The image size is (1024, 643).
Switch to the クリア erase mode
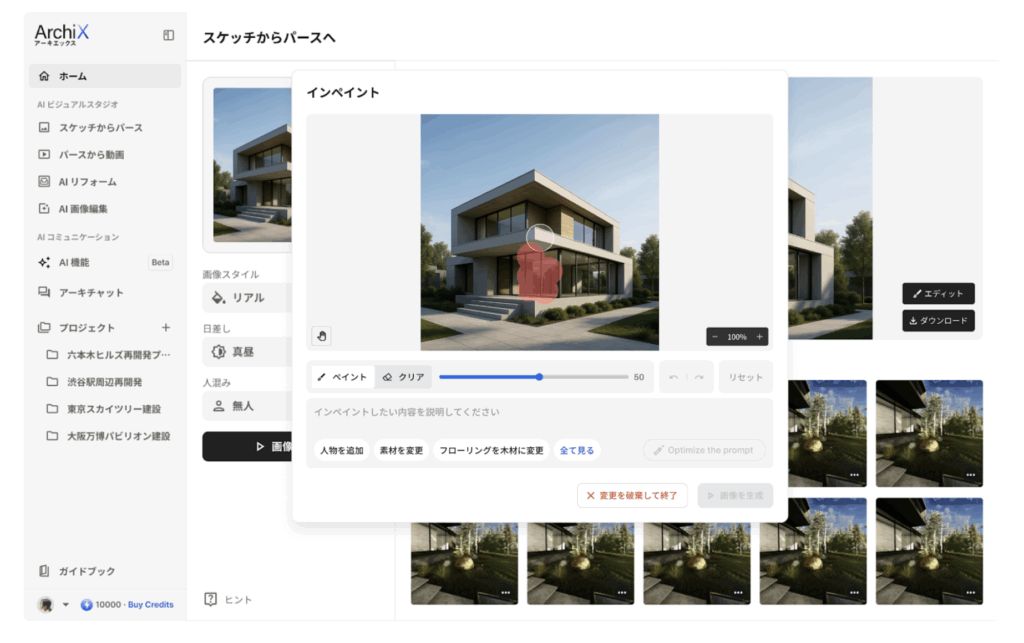[404, 377]
